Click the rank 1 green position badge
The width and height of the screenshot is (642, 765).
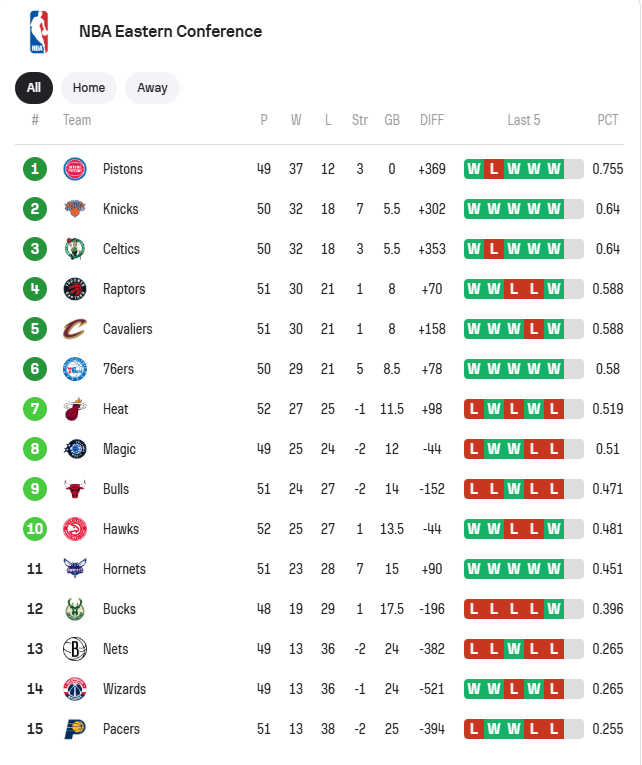35,169
